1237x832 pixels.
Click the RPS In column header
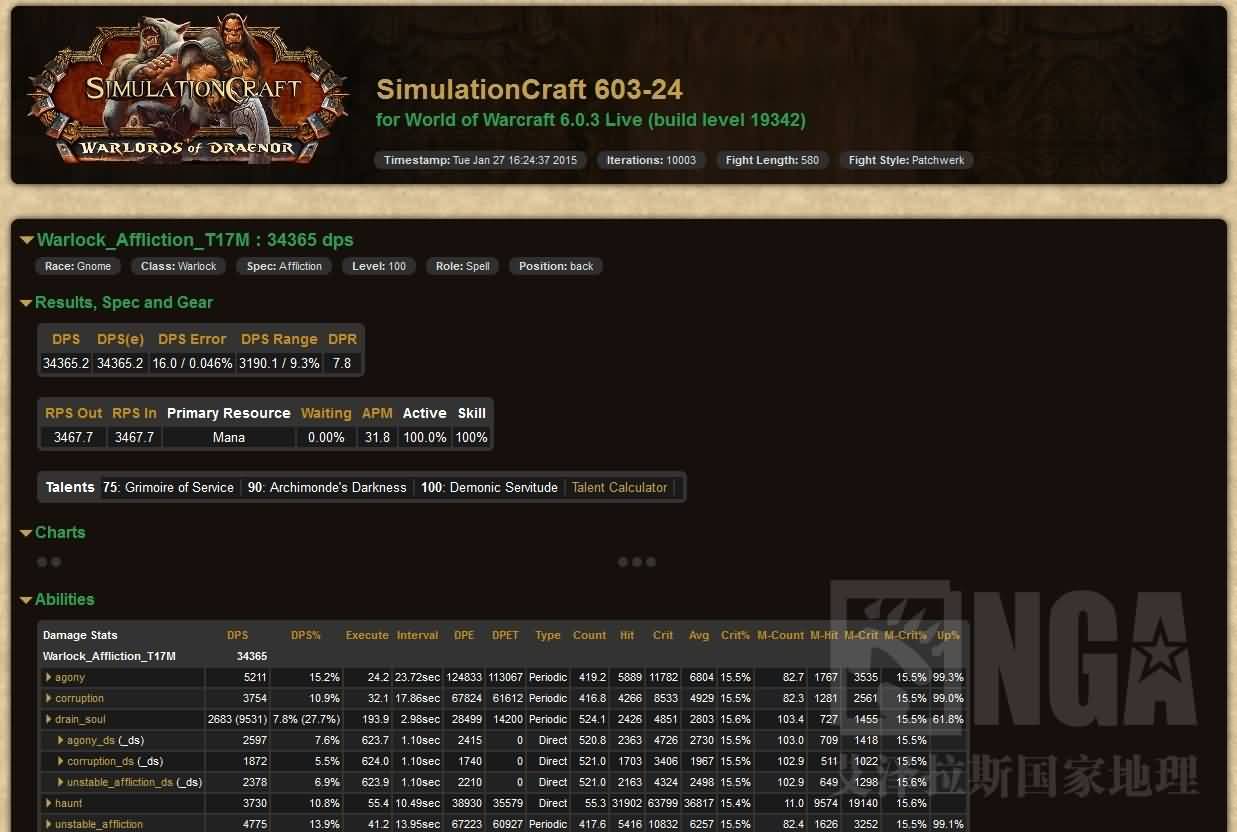tap(134, 413)
